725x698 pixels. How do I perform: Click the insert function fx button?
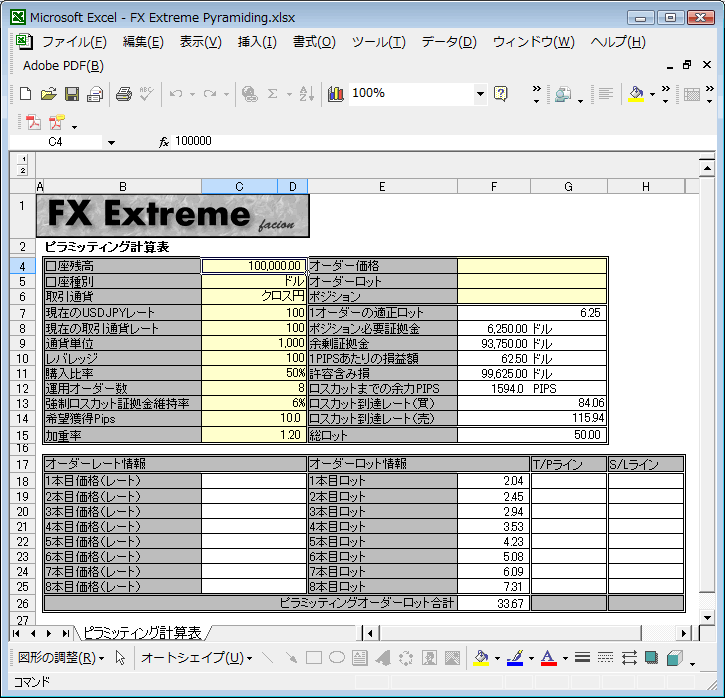164,142
